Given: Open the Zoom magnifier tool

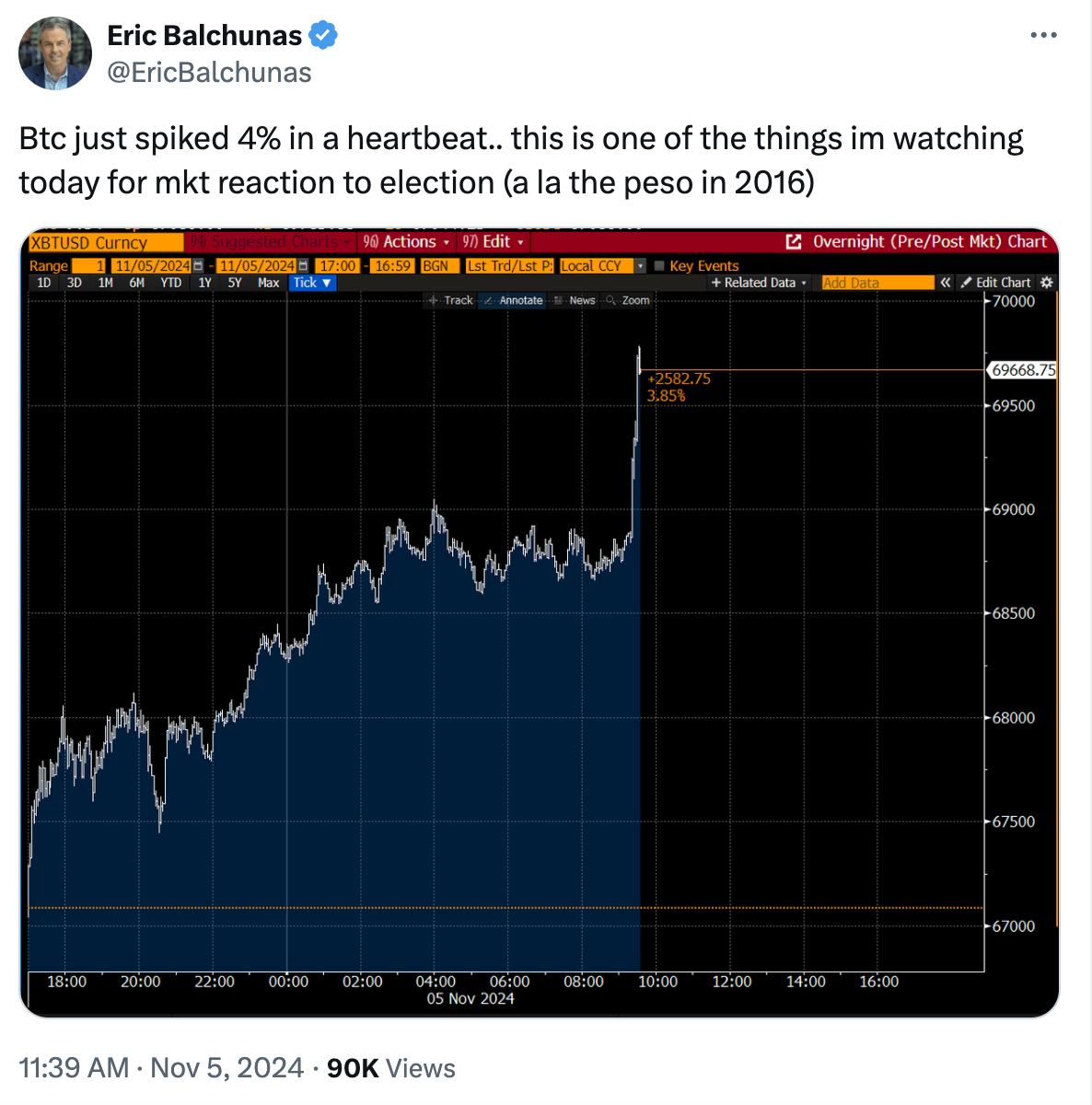Looking at the screenshot, I should (628, 300).
